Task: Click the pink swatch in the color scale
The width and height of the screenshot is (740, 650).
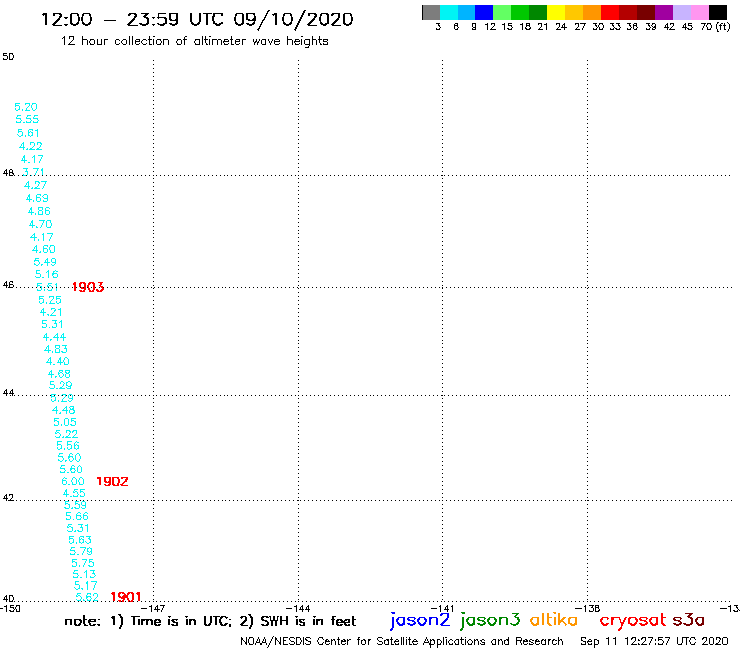Action: point(700,12)
